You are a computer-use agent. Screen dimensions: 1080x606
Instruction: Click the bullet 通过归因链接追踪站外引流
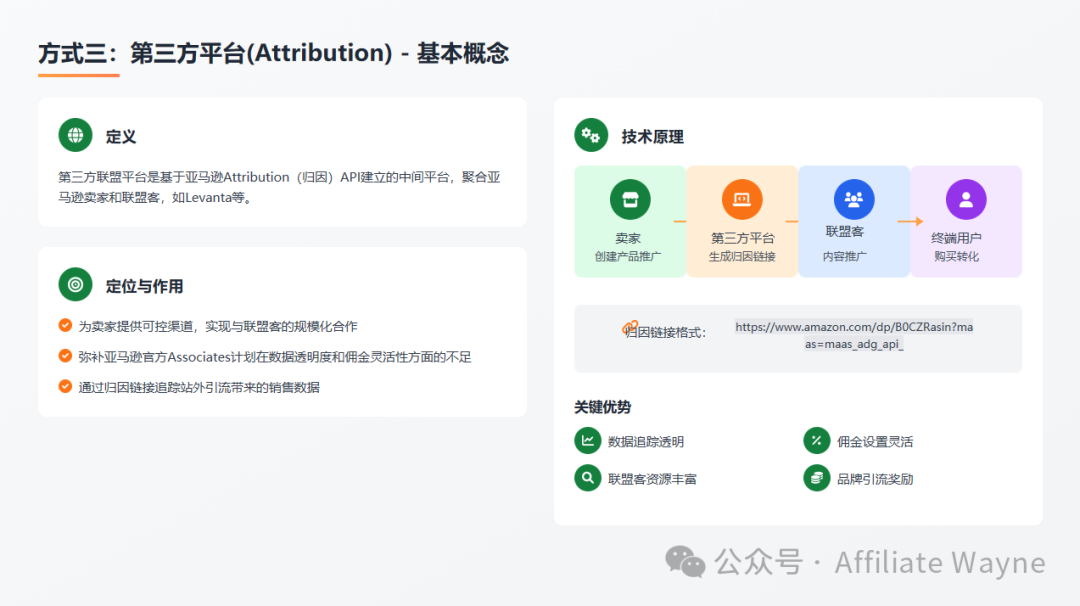[x=199, y=387]
